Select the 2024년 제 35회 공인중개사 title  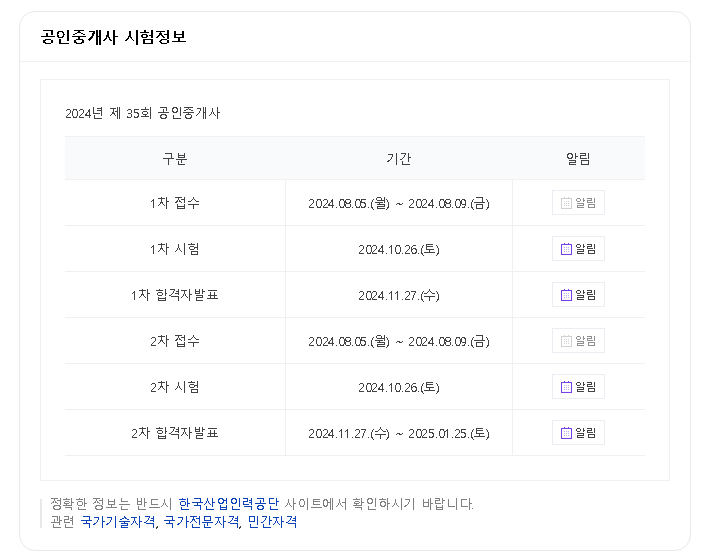pos(142,113)
